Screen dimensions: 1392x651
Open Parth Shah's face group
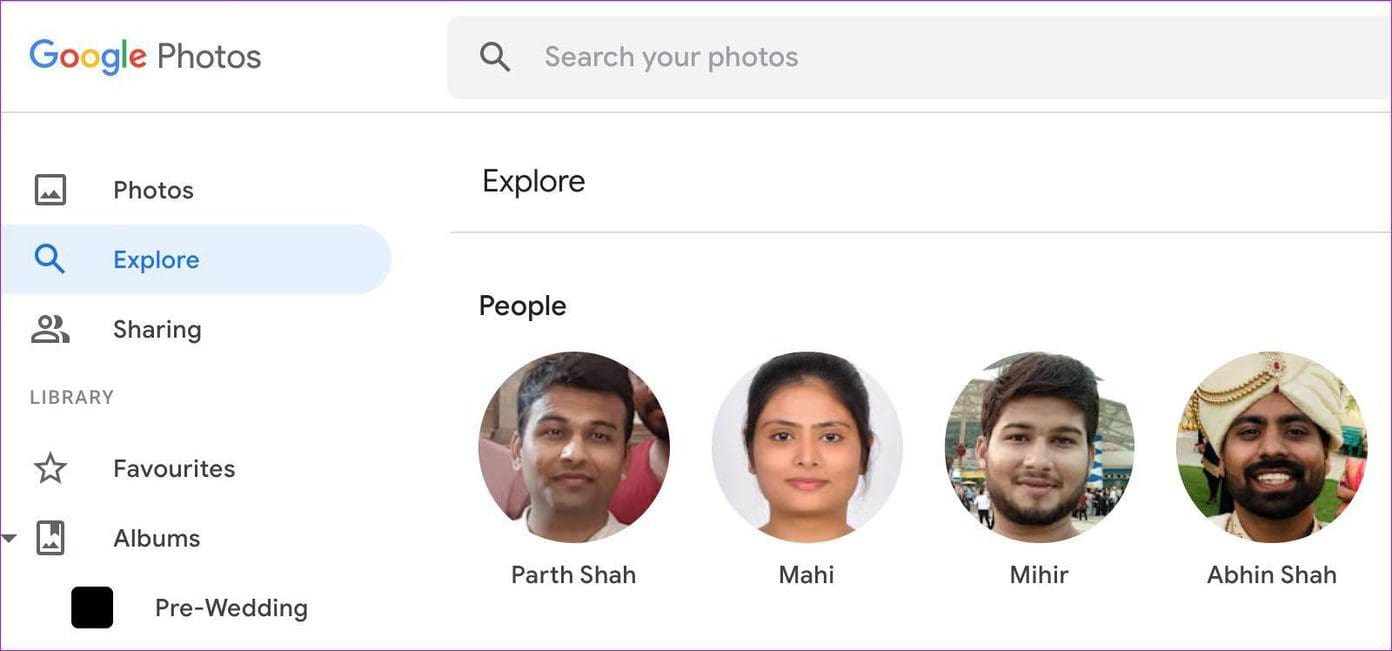click(x=574, y=446)
